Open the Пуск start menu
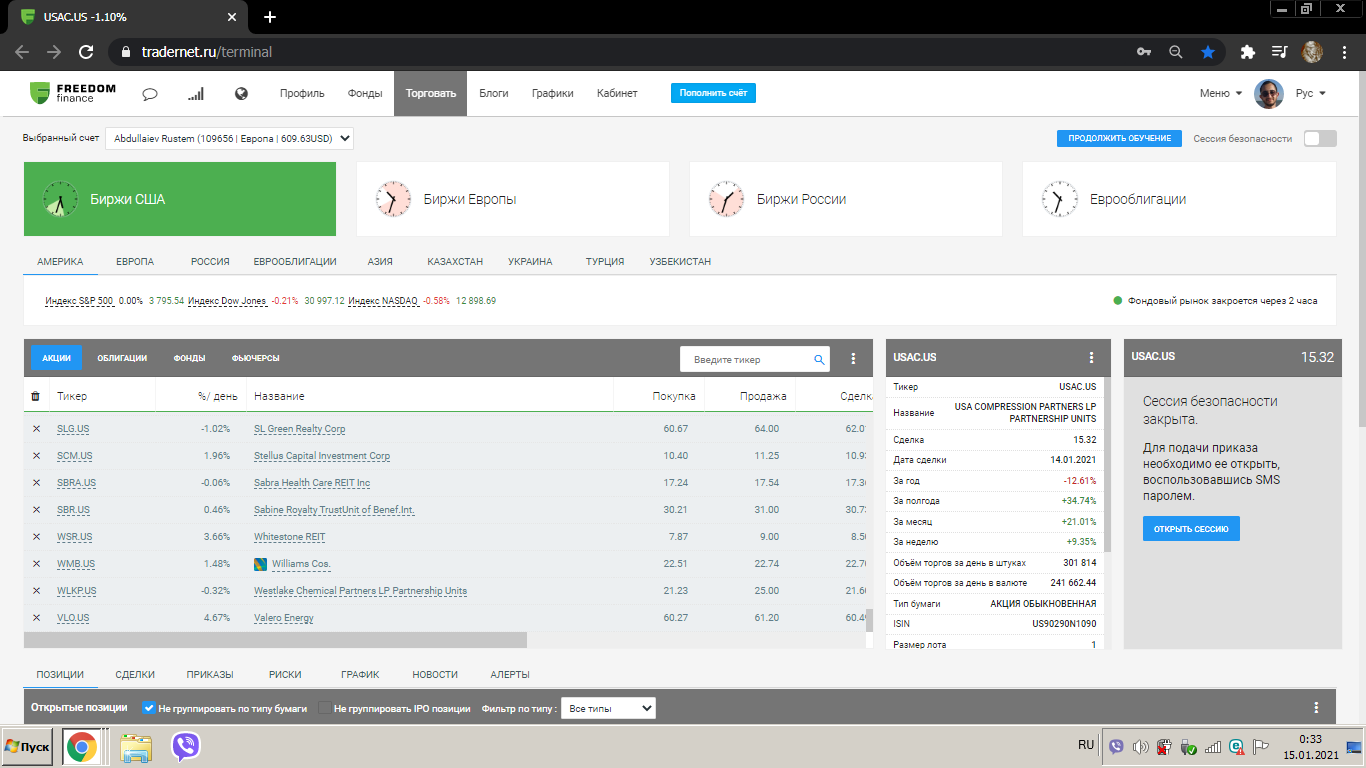This screenshot has width=1366, height=768. point(28,747)
